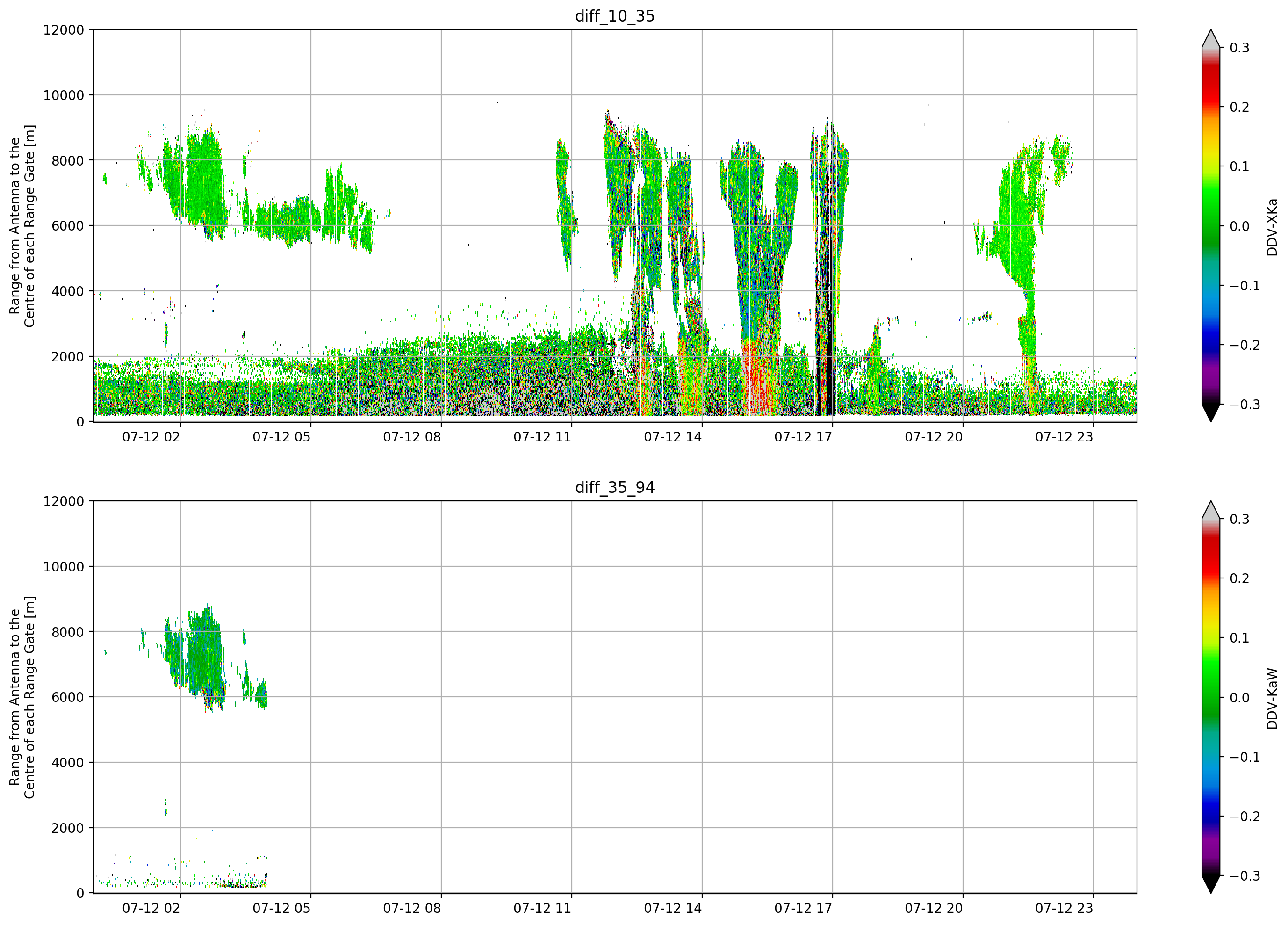The height and width of the screenshot is (925, 1288).
Task: Click the 0.0 tick on DDV-KaW colorbar
Action: click(1240, 698)
